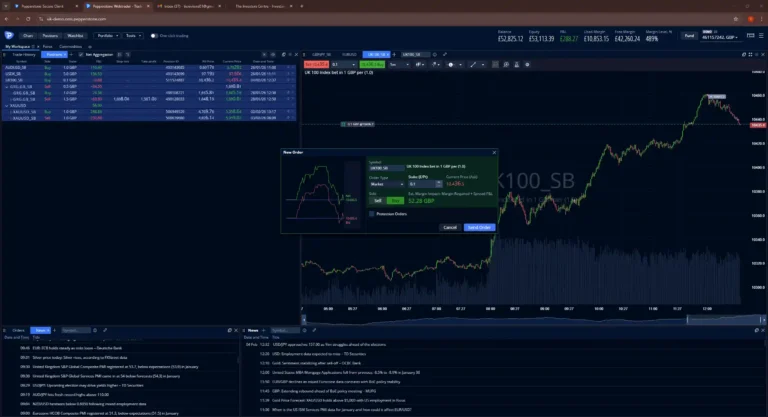Pop out the chart panel
This screenshot has height=417, width=768.
pos(744,54)
